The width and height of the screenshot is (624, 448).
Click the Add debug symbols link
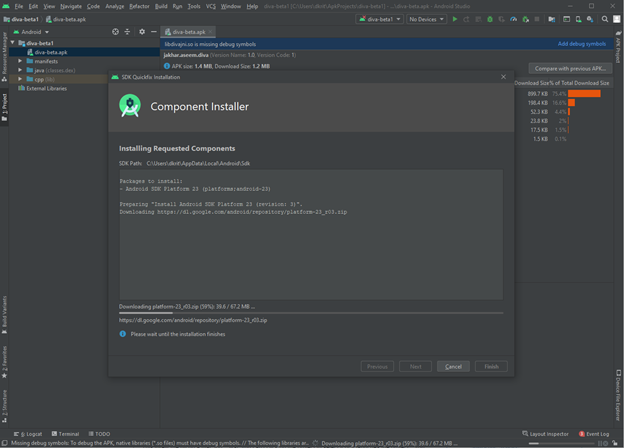(x=581, y=44)
